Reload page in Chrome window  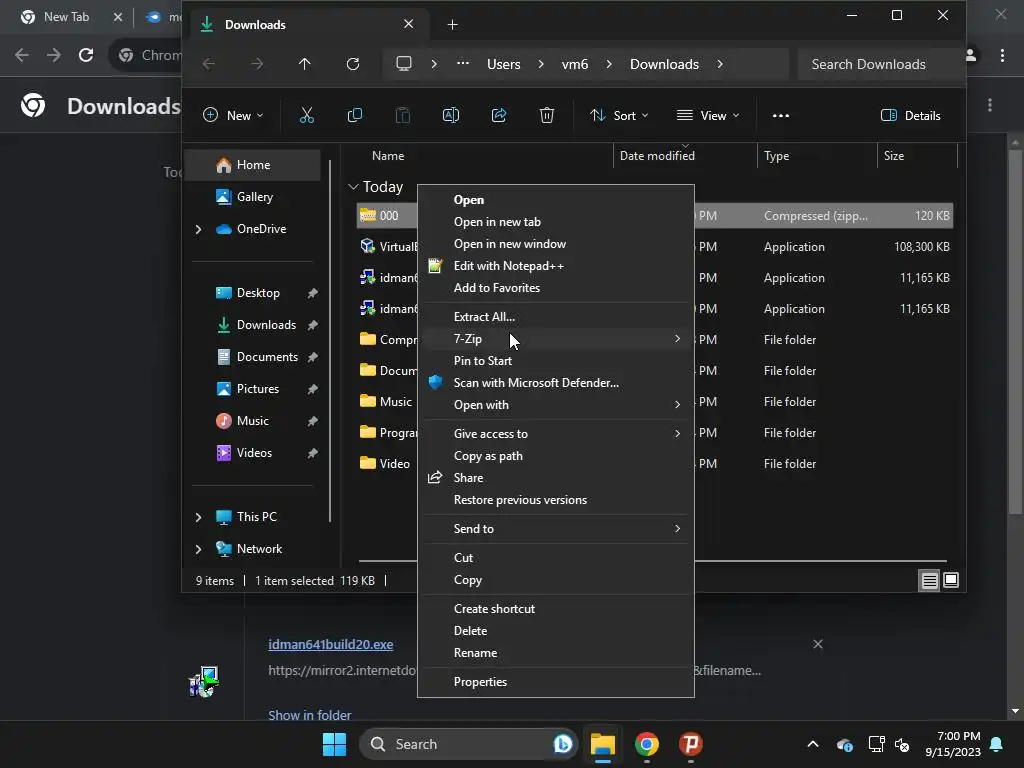pyautogui.click(x=86, y=55)
